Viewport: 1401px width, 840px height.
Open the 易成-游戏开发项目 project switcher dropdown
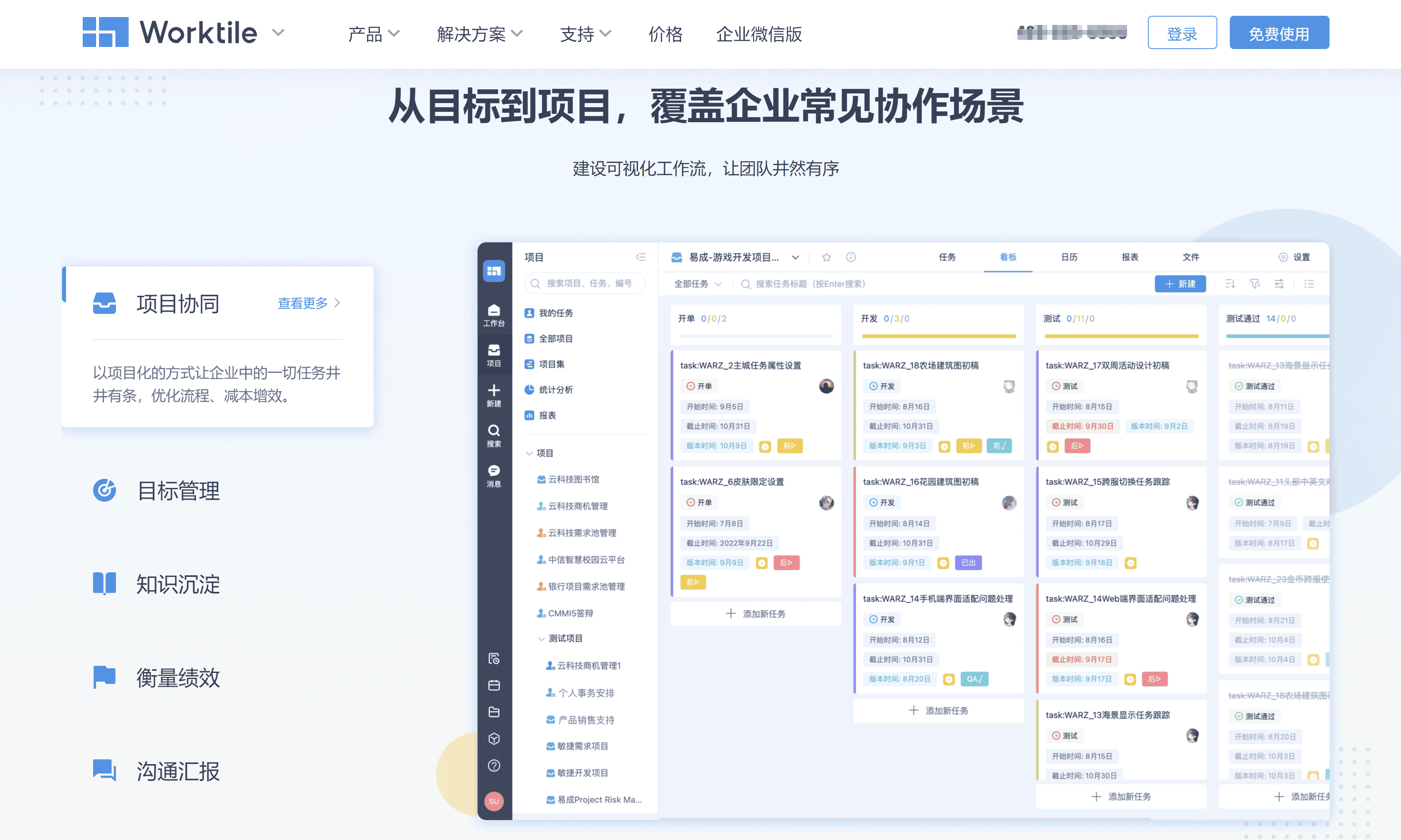[795, 257]
